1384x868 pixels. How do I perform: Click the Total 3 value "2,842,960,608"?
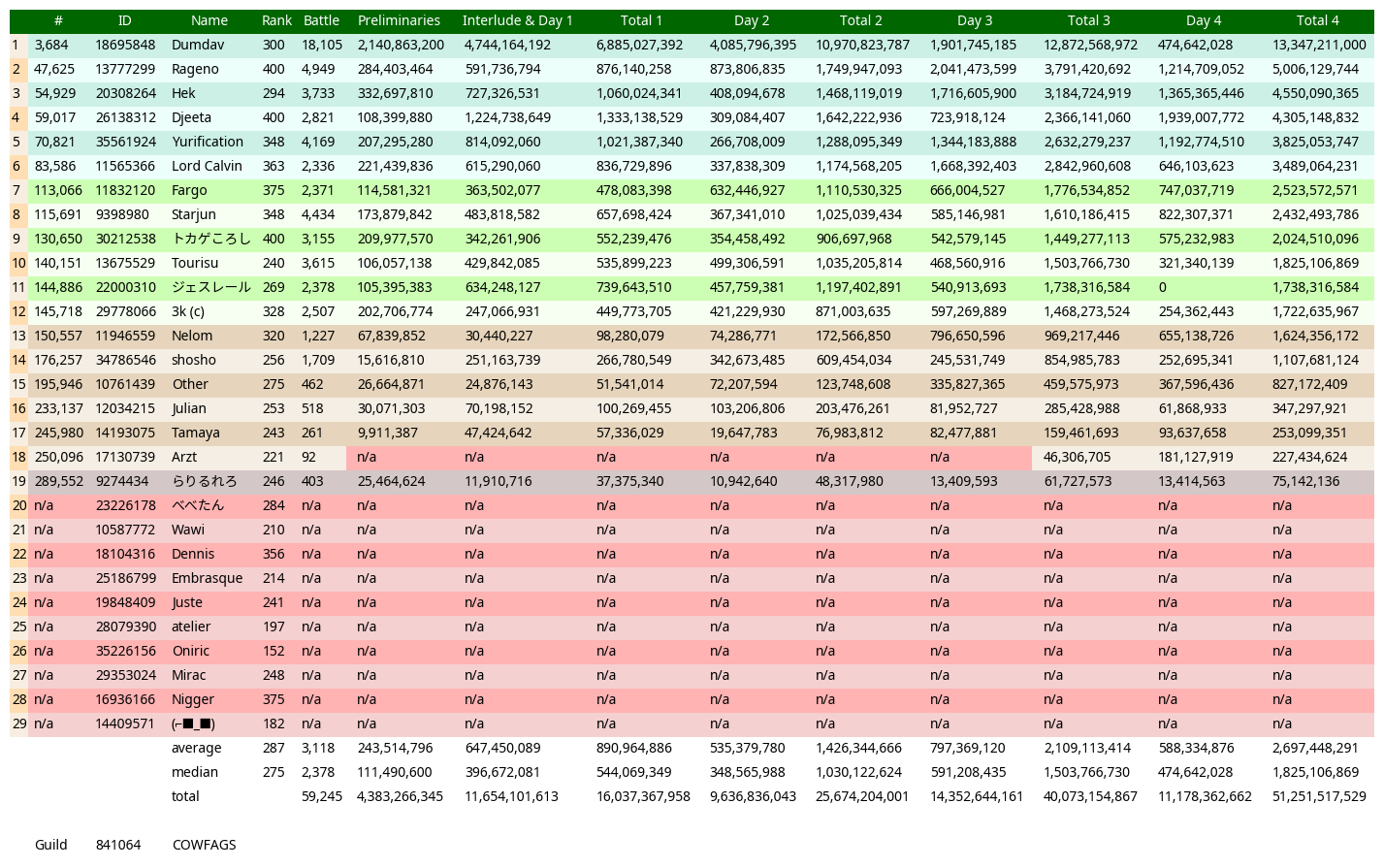point(1087,166)
